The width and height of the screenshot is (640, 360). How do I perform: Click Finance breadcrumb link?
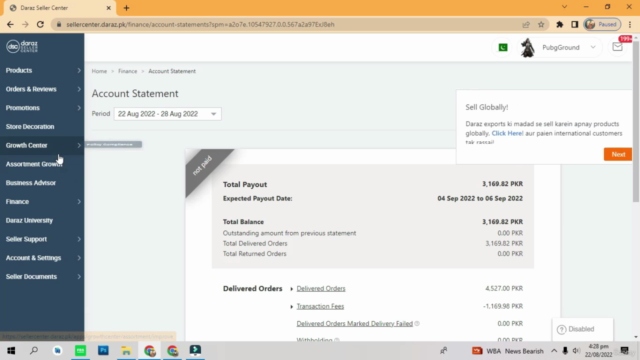coord(127,71)
